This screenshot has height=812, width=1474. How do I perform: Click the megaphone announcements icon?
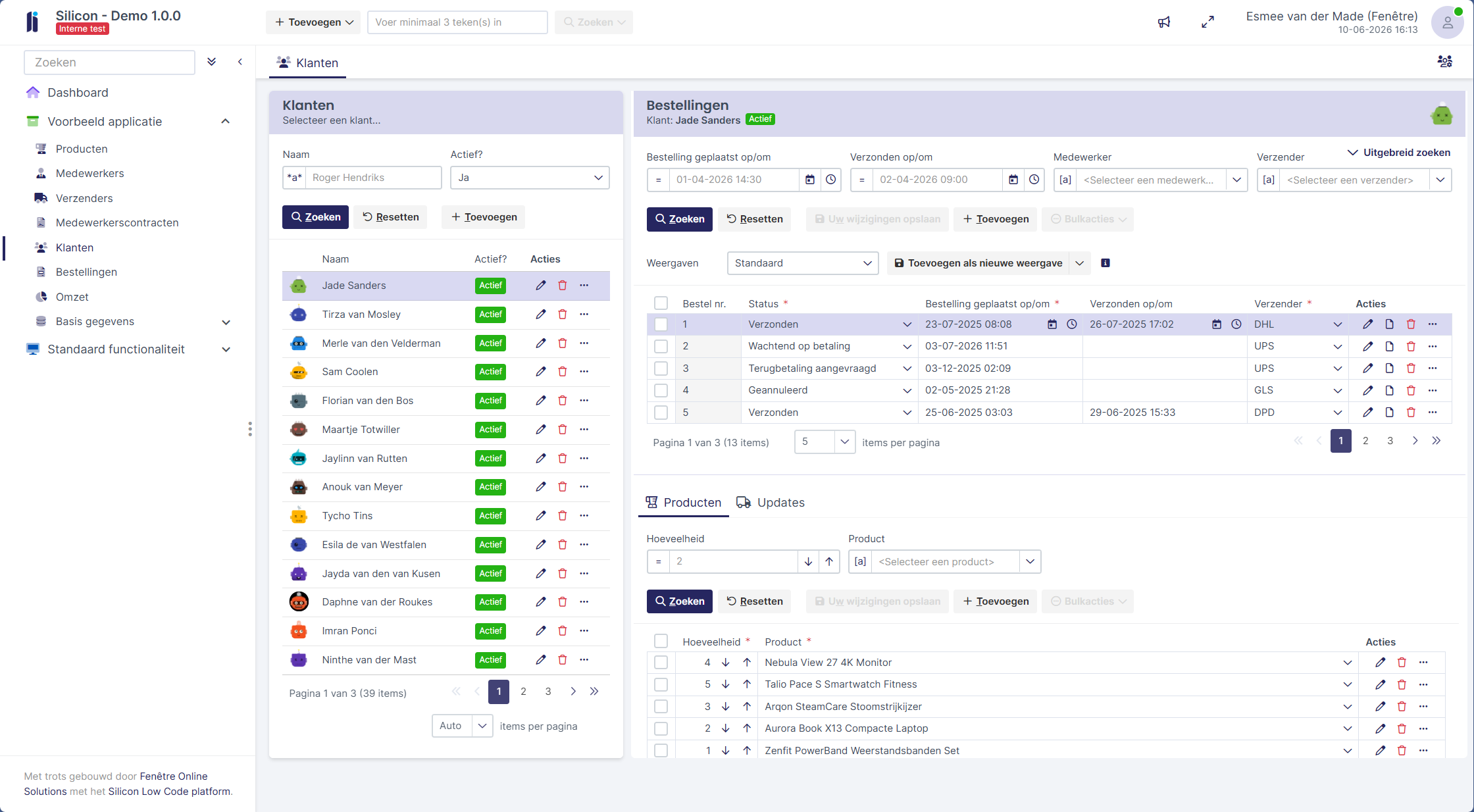(1164, 22)
